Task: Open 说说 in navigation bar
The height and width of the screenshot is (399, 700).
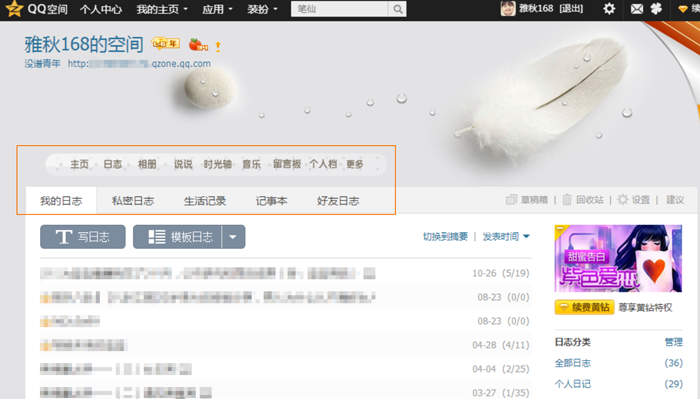Action: tap(183, 164)
